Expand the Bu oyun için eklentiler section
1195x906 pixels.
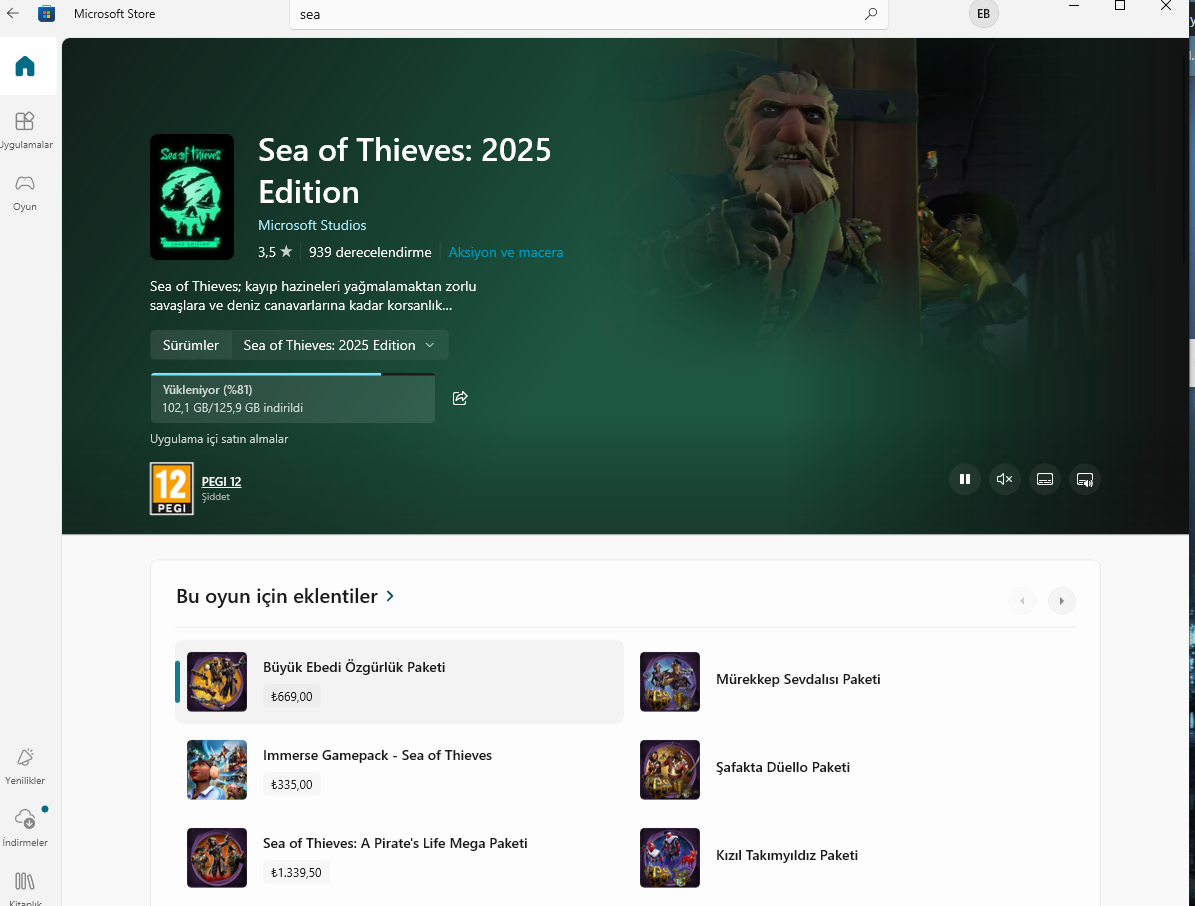[285, 596]
